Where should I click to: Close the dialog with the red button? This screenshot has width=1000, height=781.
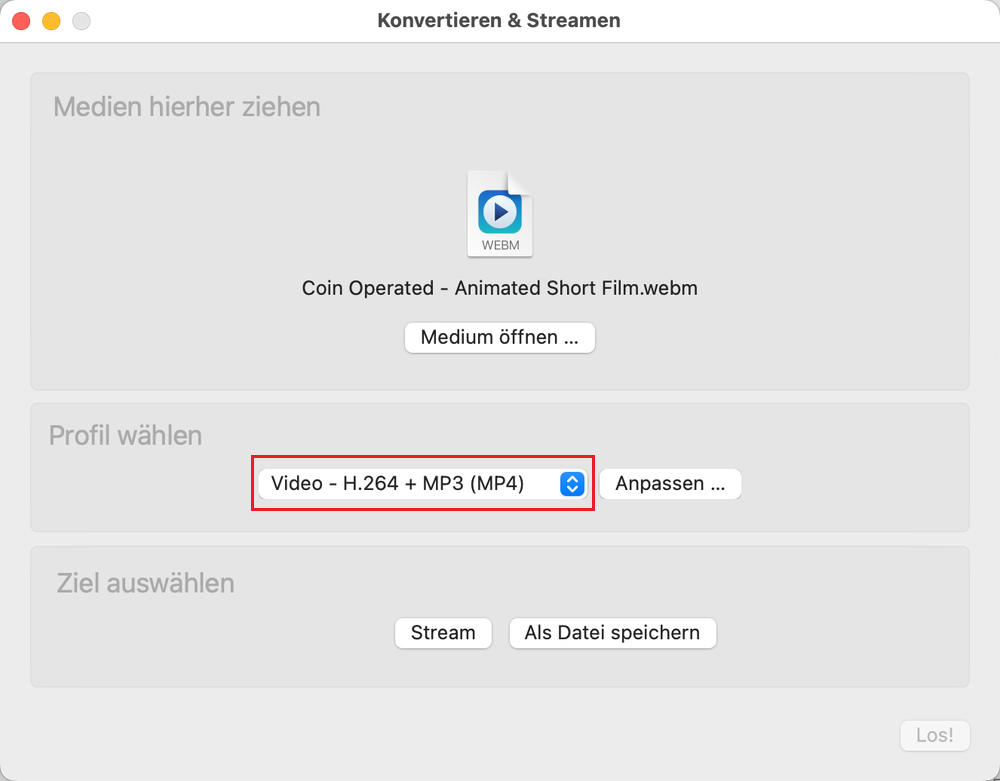(20, 19)
